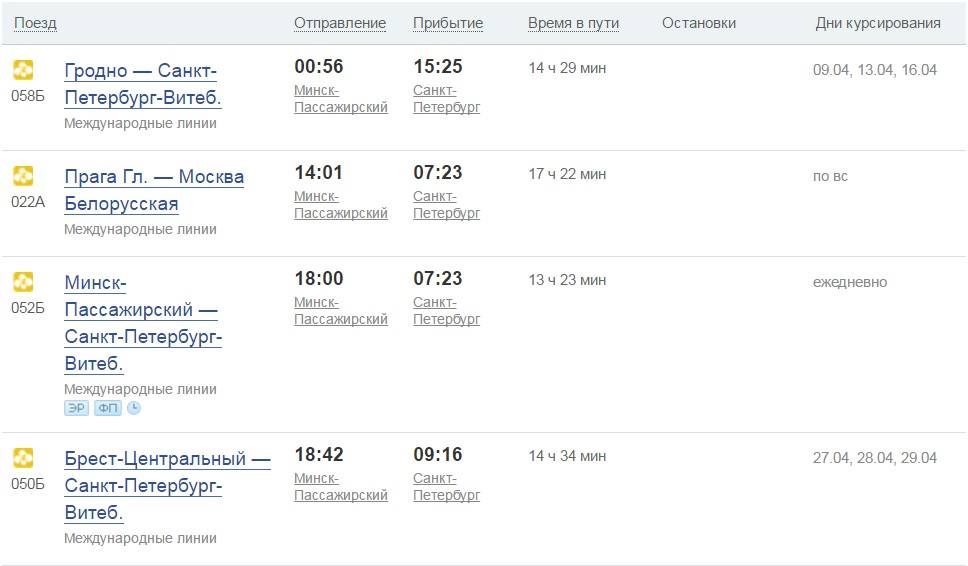The height and width of the screenshot is (566, 968).
Task: Click Минск-Пассажирский station under 14:01 departure
Action: pos(341,205)
